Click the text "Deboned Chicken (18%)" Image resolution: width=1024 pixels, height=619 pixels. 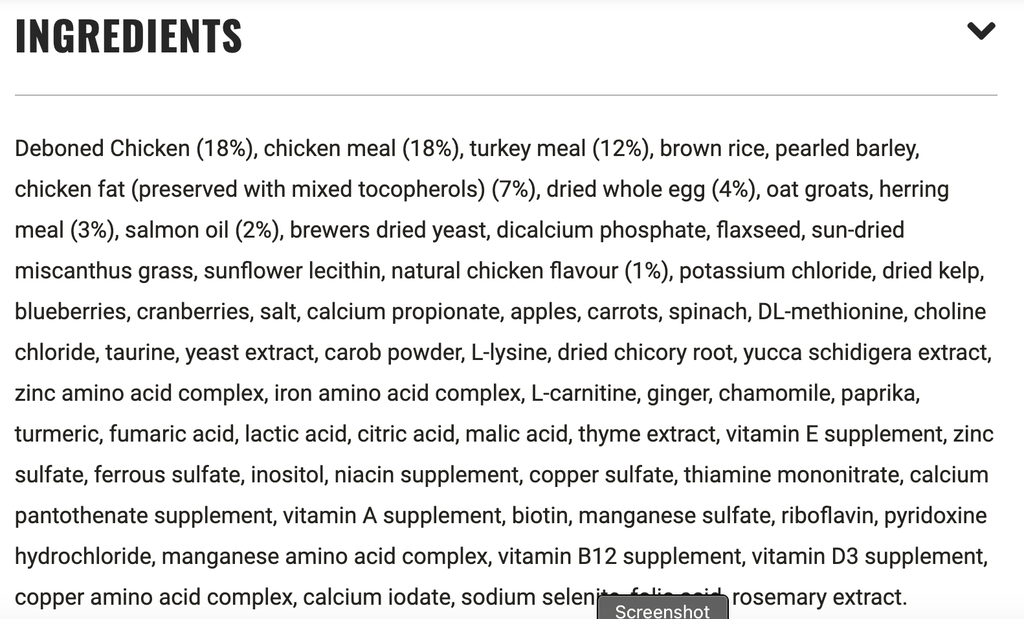133,149
